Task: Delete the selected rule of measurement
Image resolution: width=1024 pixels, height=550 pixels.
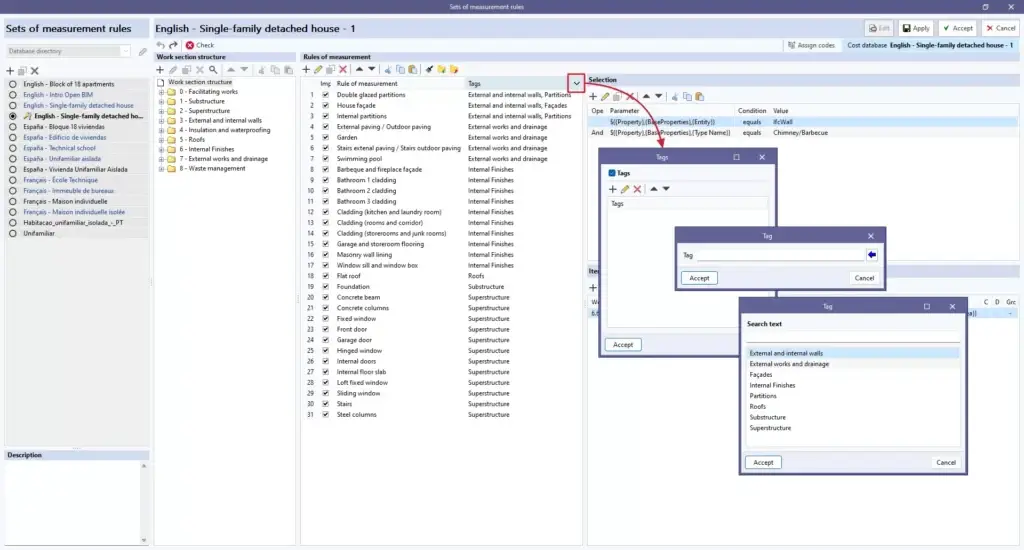Action: click(x=343, y=70)
